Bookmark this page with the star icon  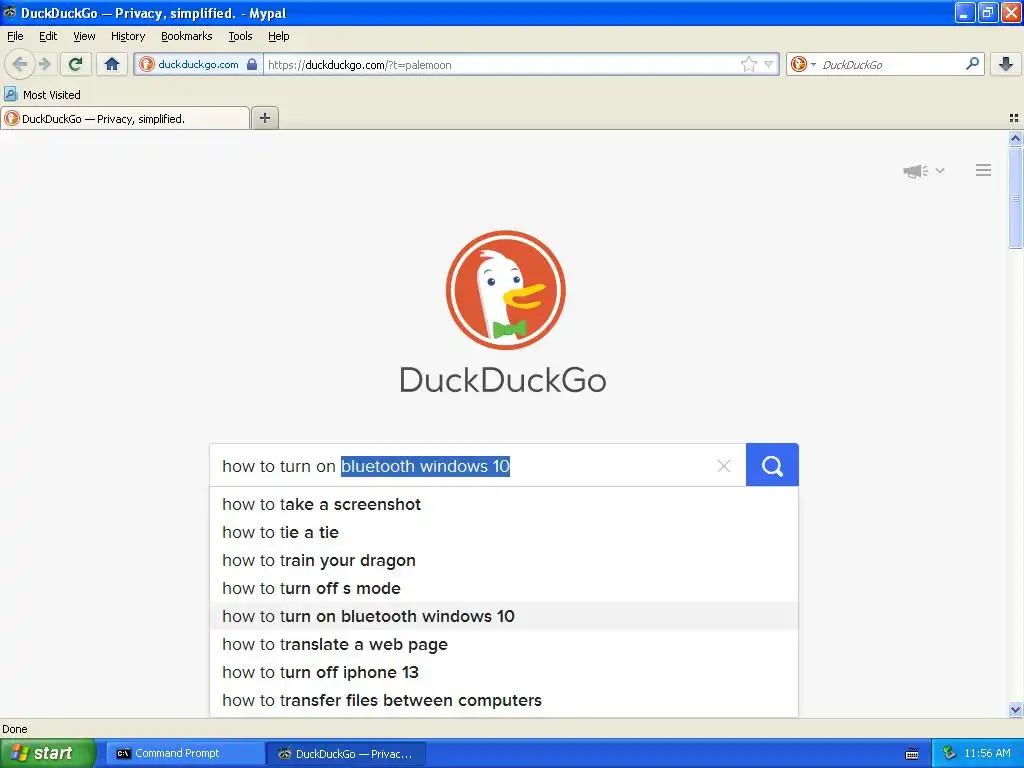click(x=748, y=64)
